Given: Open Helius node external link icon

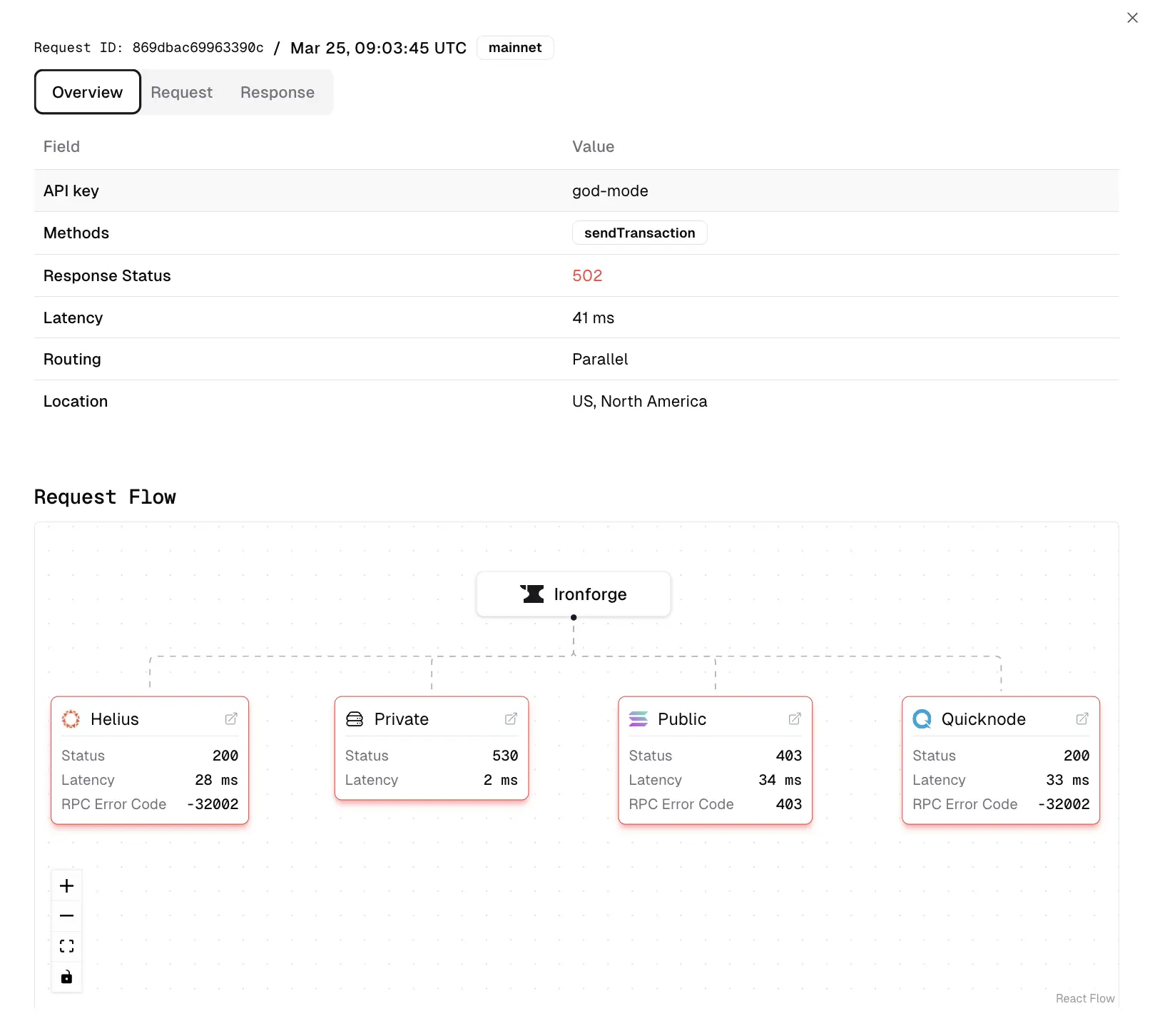Looking at the screenshot, I should pos(231,719).
